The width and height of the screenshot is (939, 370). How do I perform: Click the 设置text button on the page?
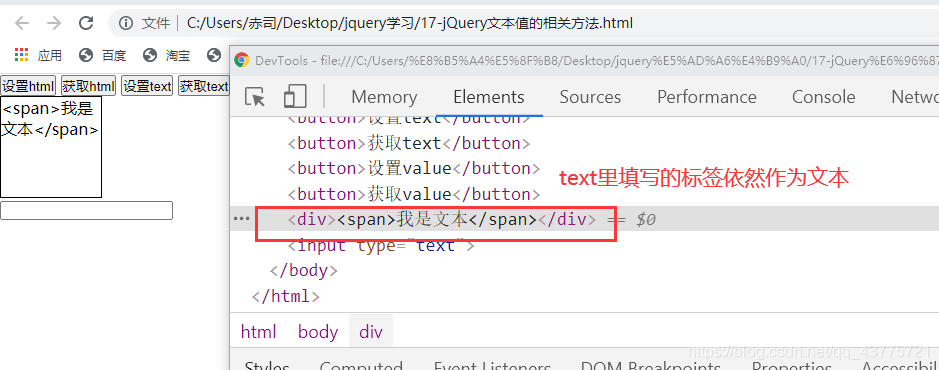click(x=147, y=86)
